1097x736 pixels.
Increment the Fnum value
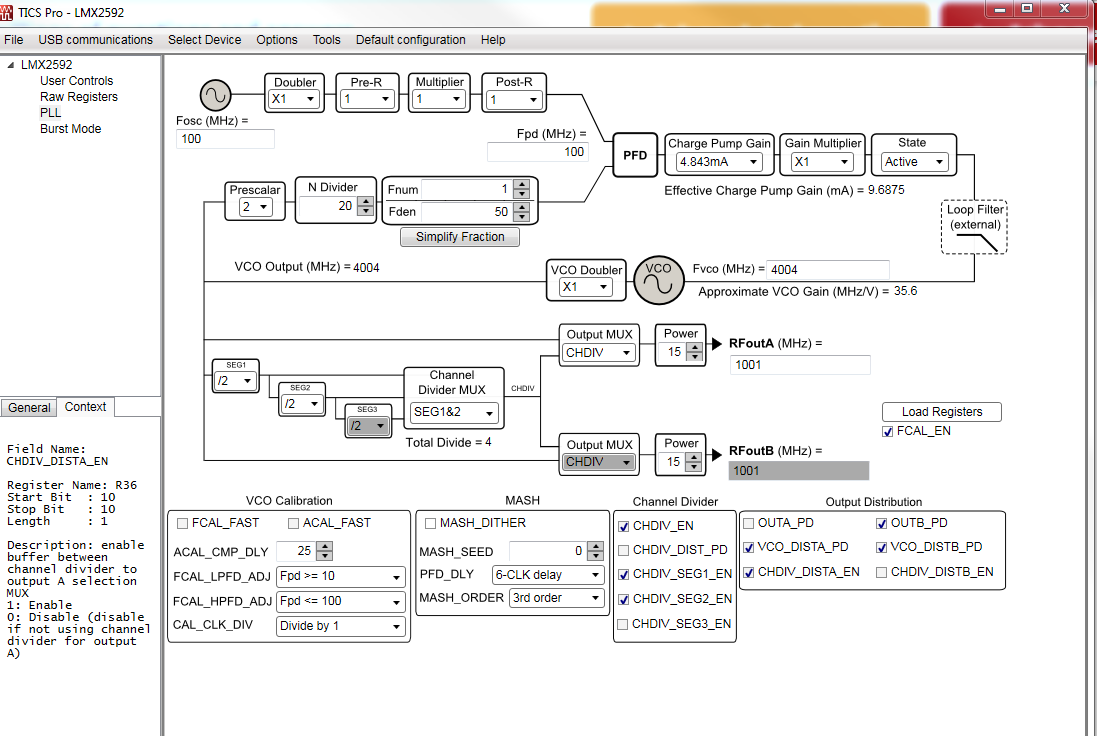coord(521,185)
